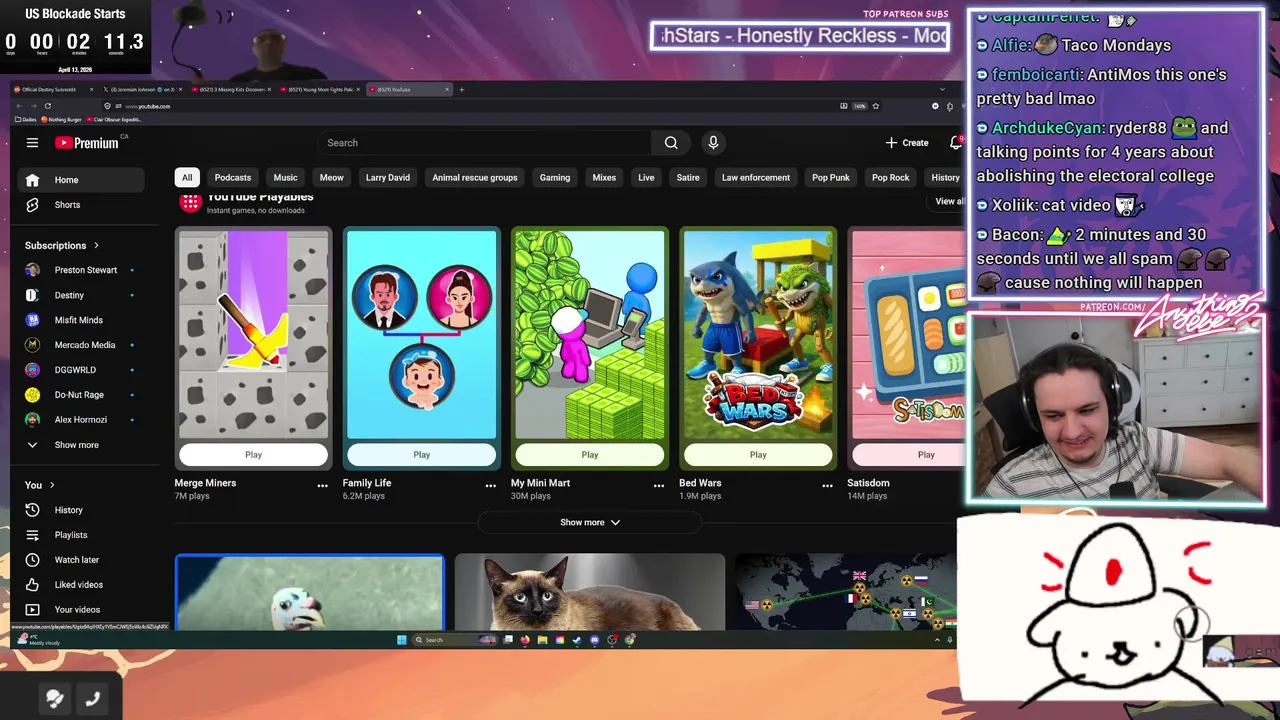Close the Official Destiny Subreddit tab
This screenshot has height=720, width=1280.
[91, 89]
